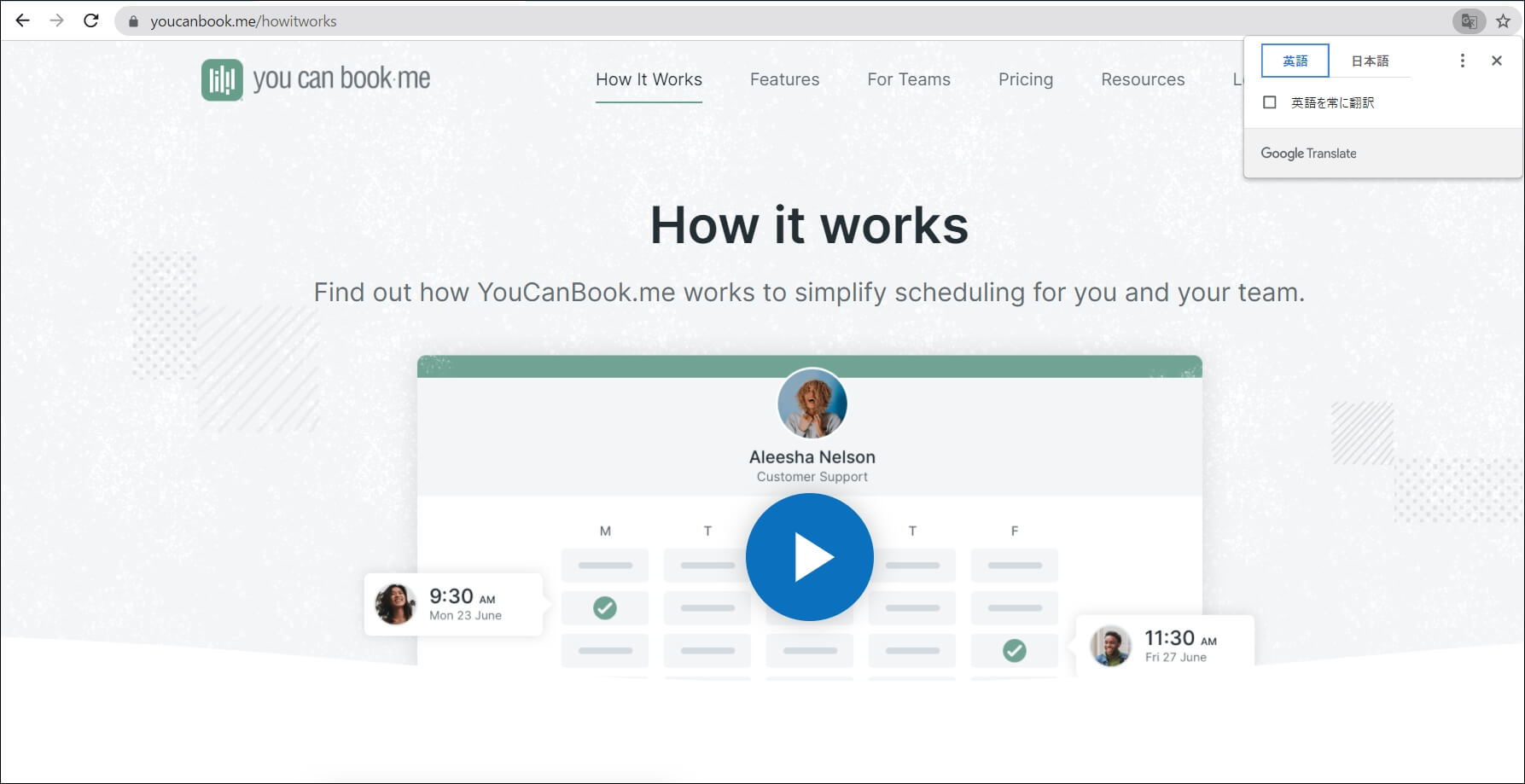Viewport: 1525px width, 784px height.
Task: Open translate popup three-dot options menu
Action: (x=1462, y=61)
